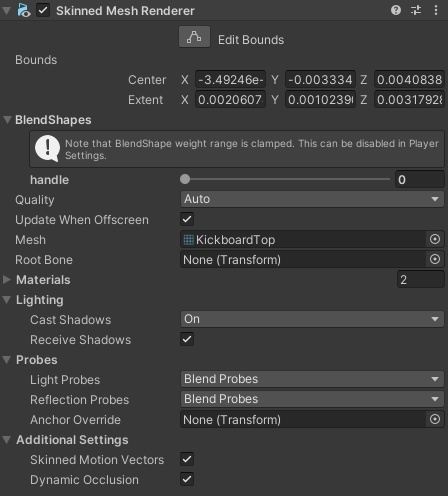Open the component help reference icon
This screenshot has height=496, width=448.
pyautogui.click(x=396, y=10)
